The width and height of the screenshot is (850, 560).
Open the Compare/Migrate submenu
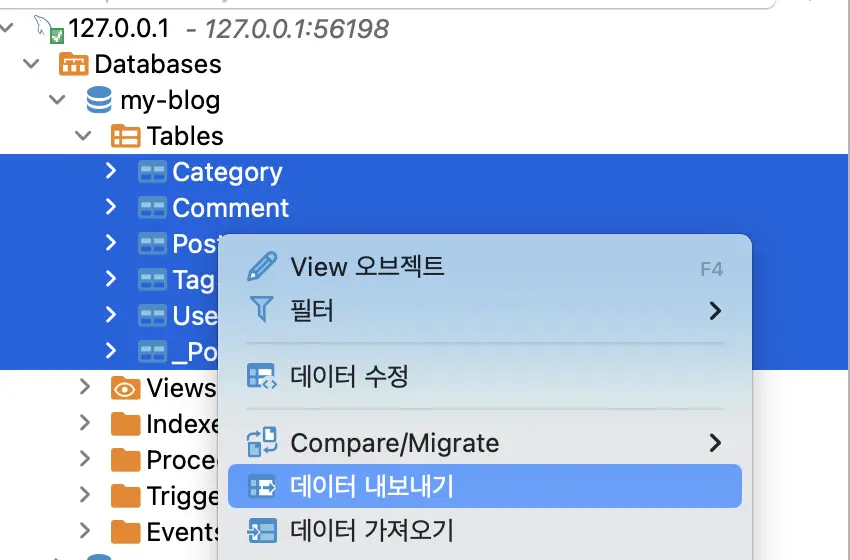click(x=394, y=443)
